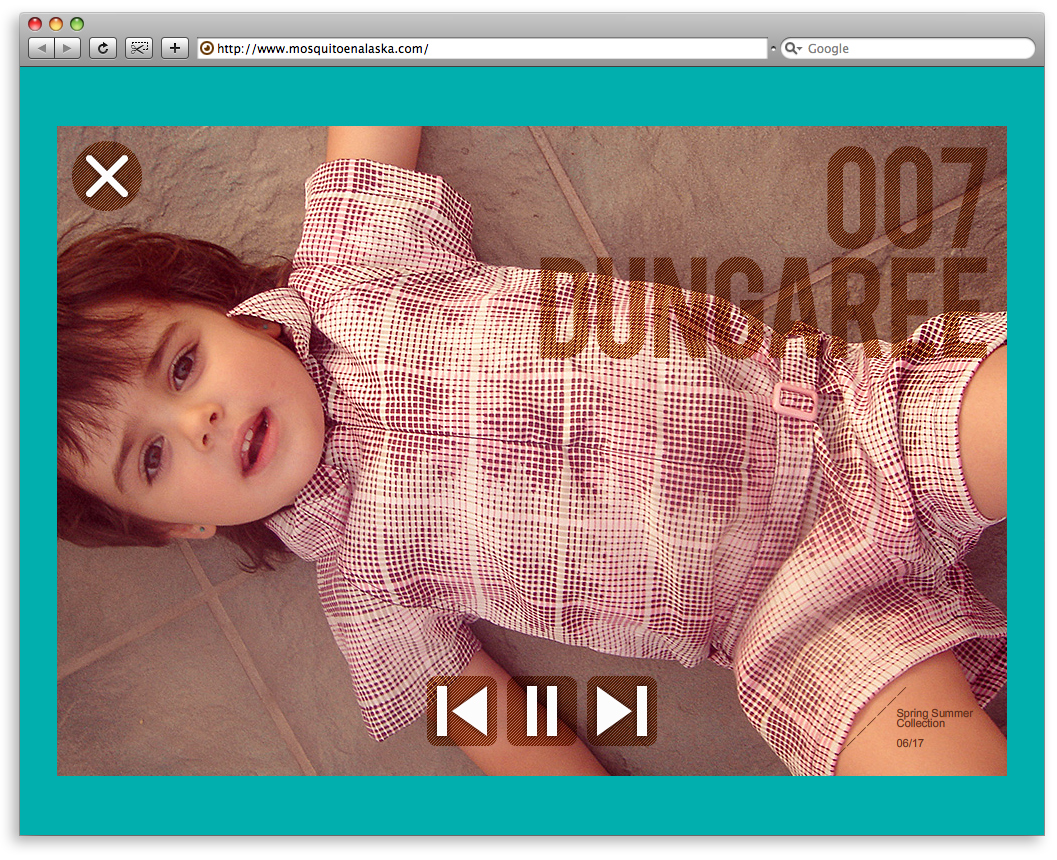1057x860 pixels.
Task: Click the site favicon in address bar
Action: click(207, 48)
